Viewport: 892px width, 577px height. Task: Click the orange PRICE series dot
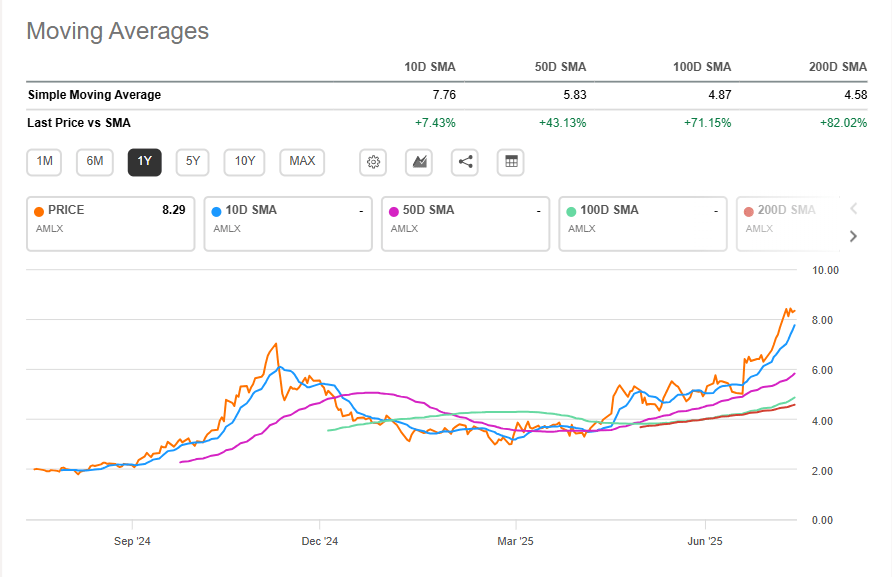[x=39, y=210]
